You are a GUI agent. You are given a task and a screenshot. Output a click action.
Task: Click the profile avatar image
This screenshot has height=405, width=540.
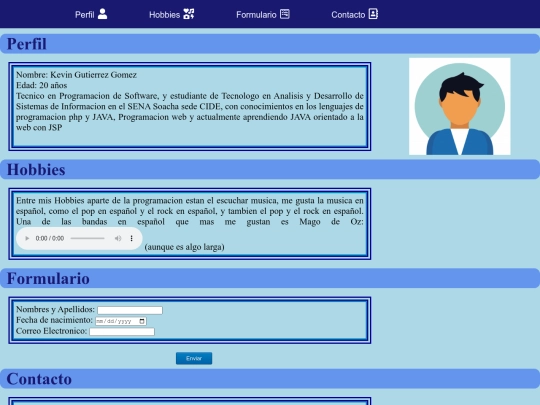[460, 106]
